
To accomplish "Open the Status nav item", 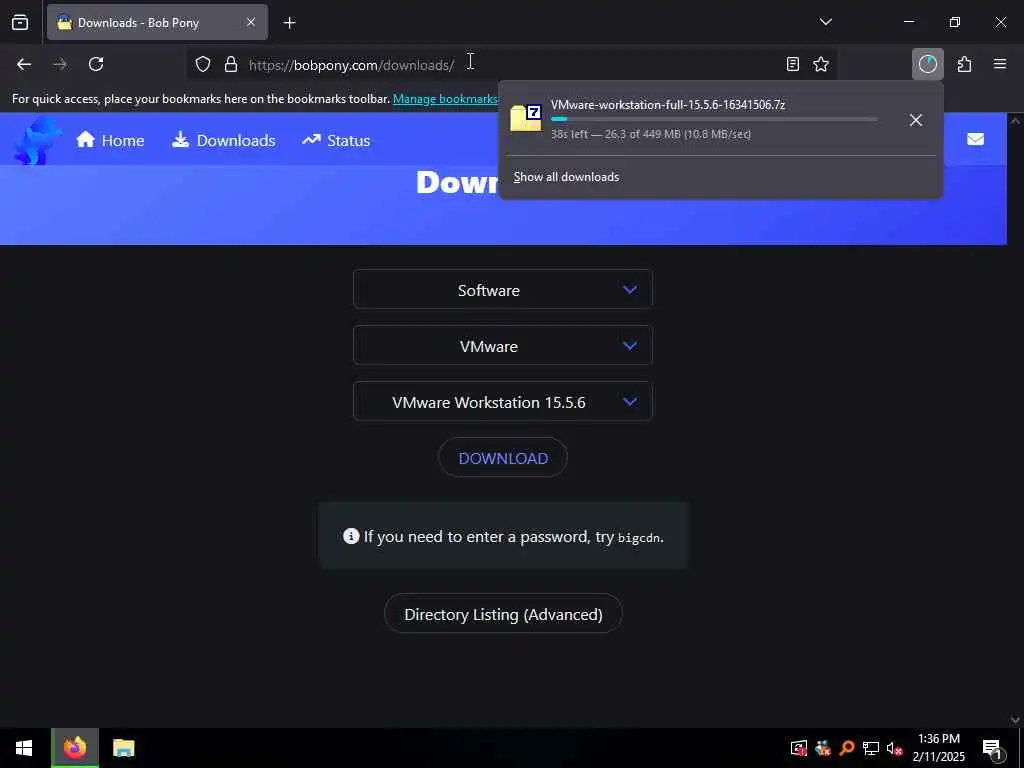I will click(x=336, y=140).
